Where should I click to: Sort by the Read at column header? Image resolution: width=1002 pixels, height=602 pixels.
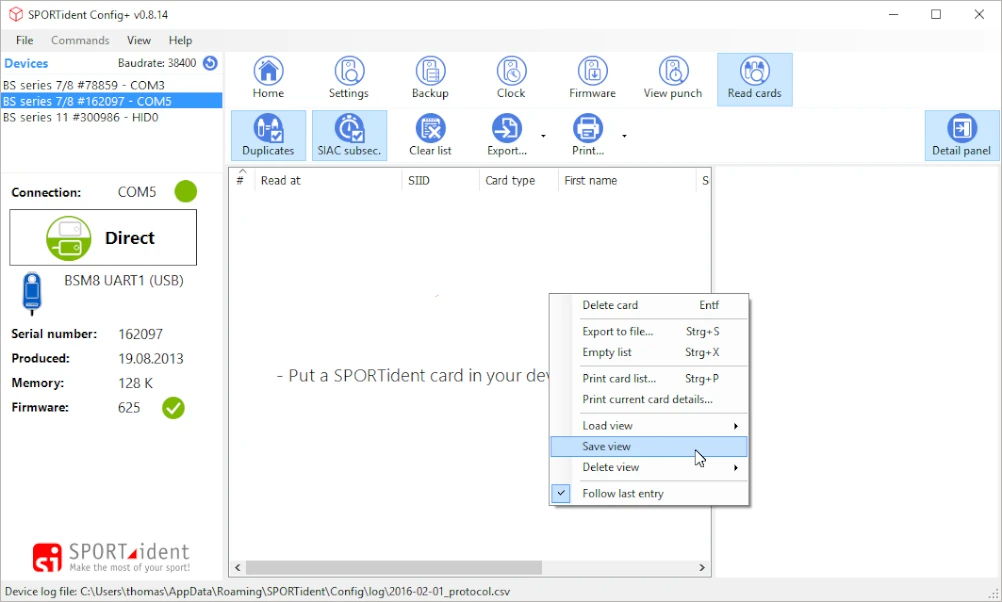click(x=328, y=181)
